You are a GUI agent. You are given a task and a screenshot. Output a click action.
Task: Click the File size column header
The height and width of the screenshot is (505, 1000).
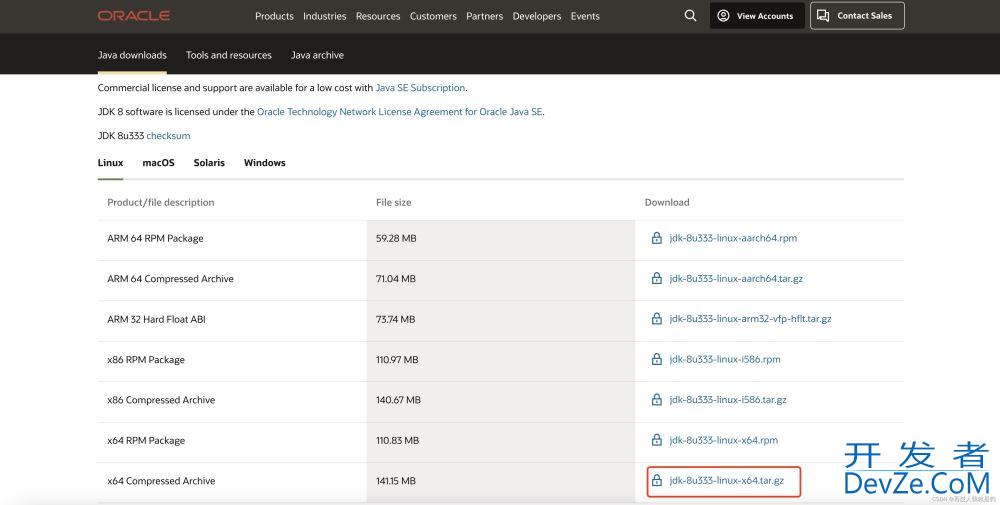(393, 202)
